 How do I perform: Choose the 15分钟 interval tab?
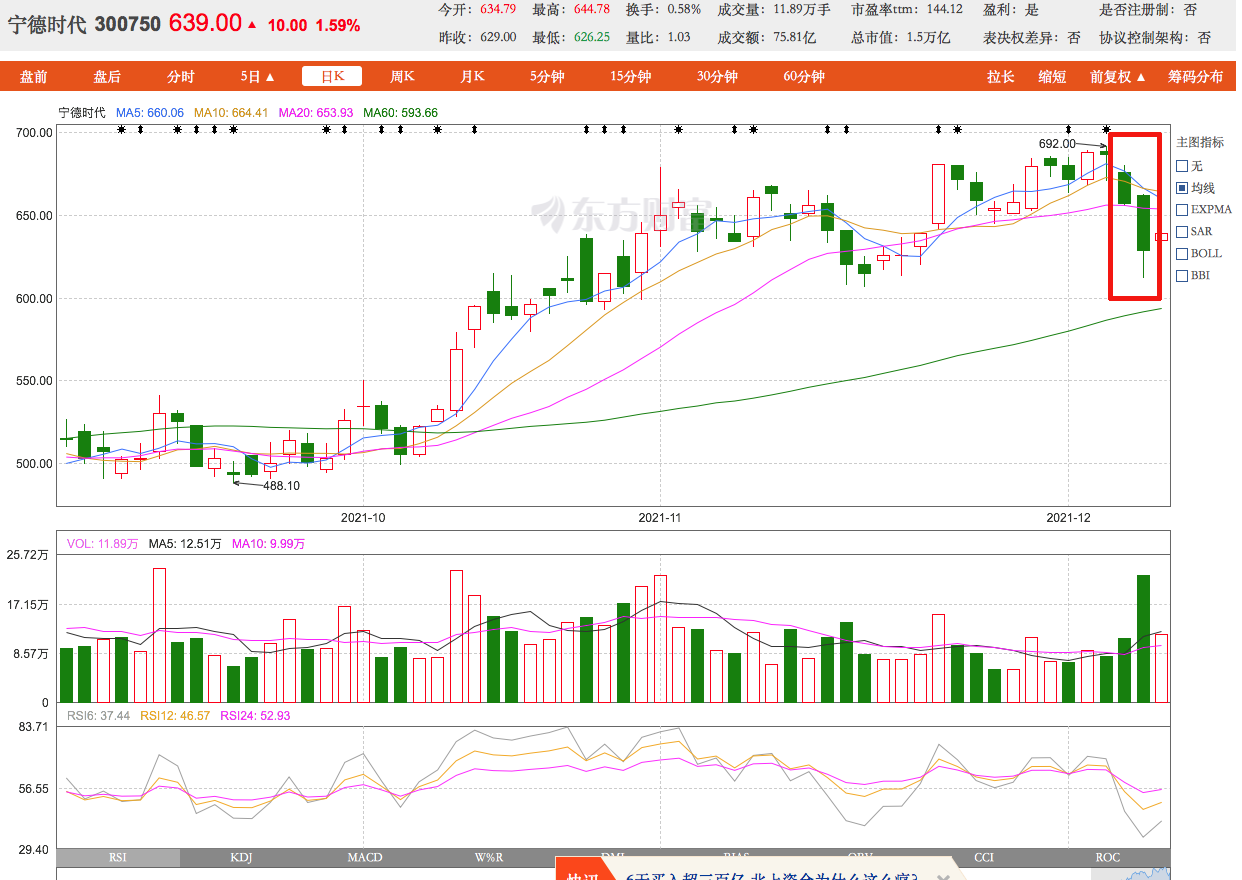point(630,77)
